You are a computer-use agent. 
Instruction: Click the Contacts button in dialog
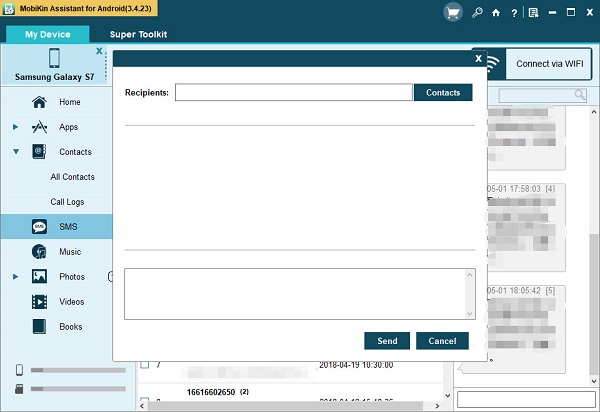click(443, 93)
